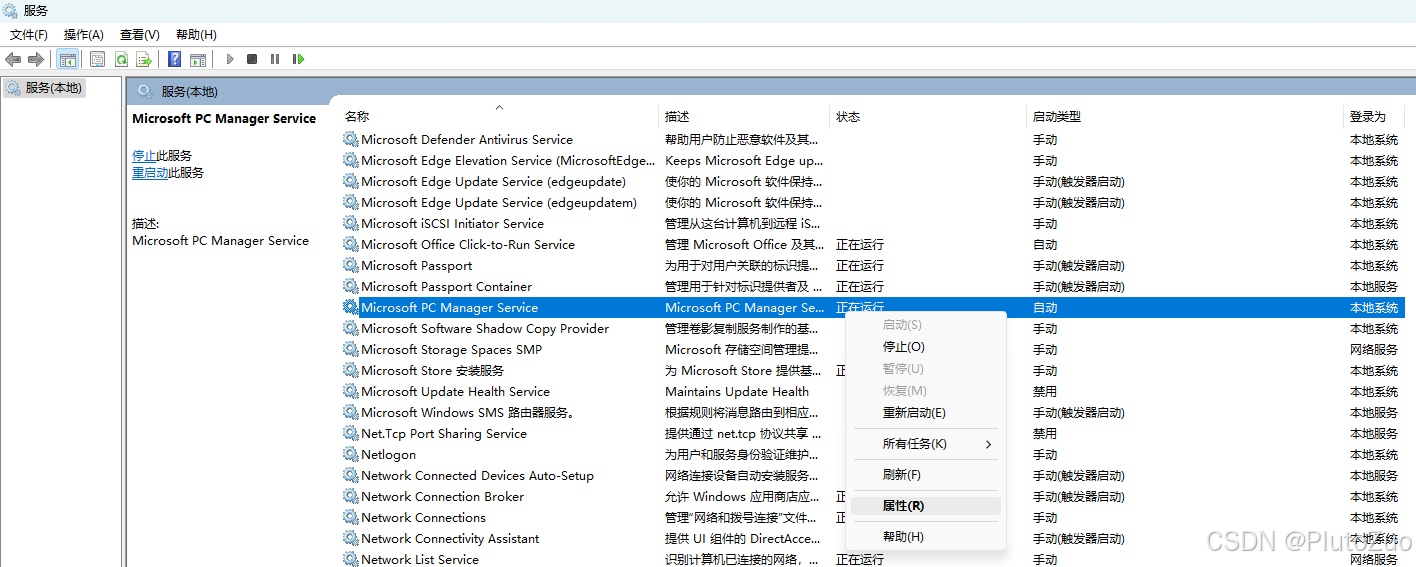
Task: Click the gear icon next to Net.Tcp Port Sharing Service
Action: (x=350, y=433)
